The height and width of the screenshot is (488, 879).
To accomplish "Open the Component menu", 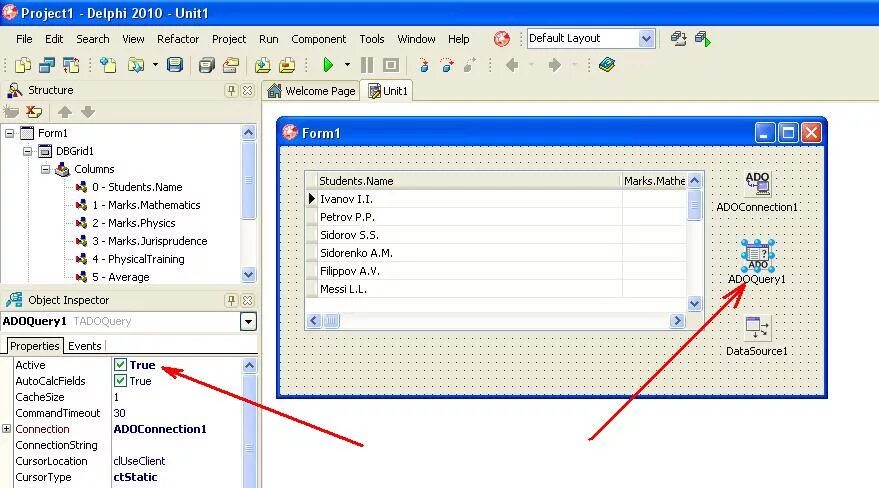I will [318, 39].
